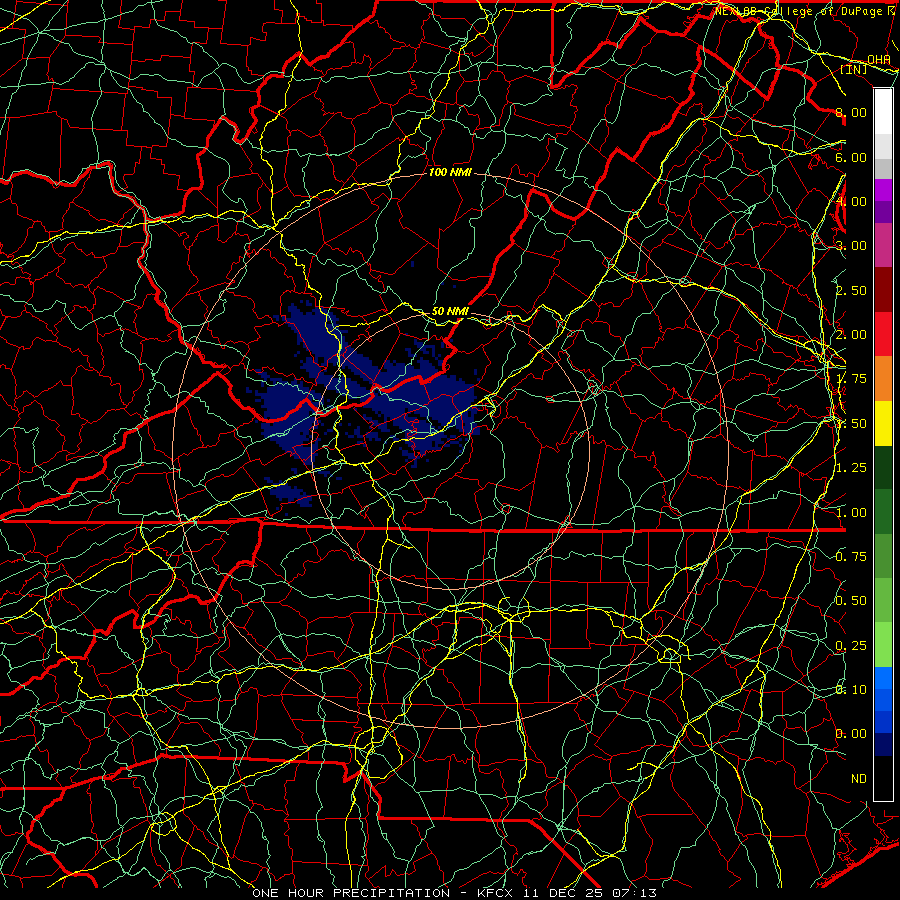Screen dimensions: 900x900
Task: Click the 2.00 legend label
Action: (x=851, y=335)
